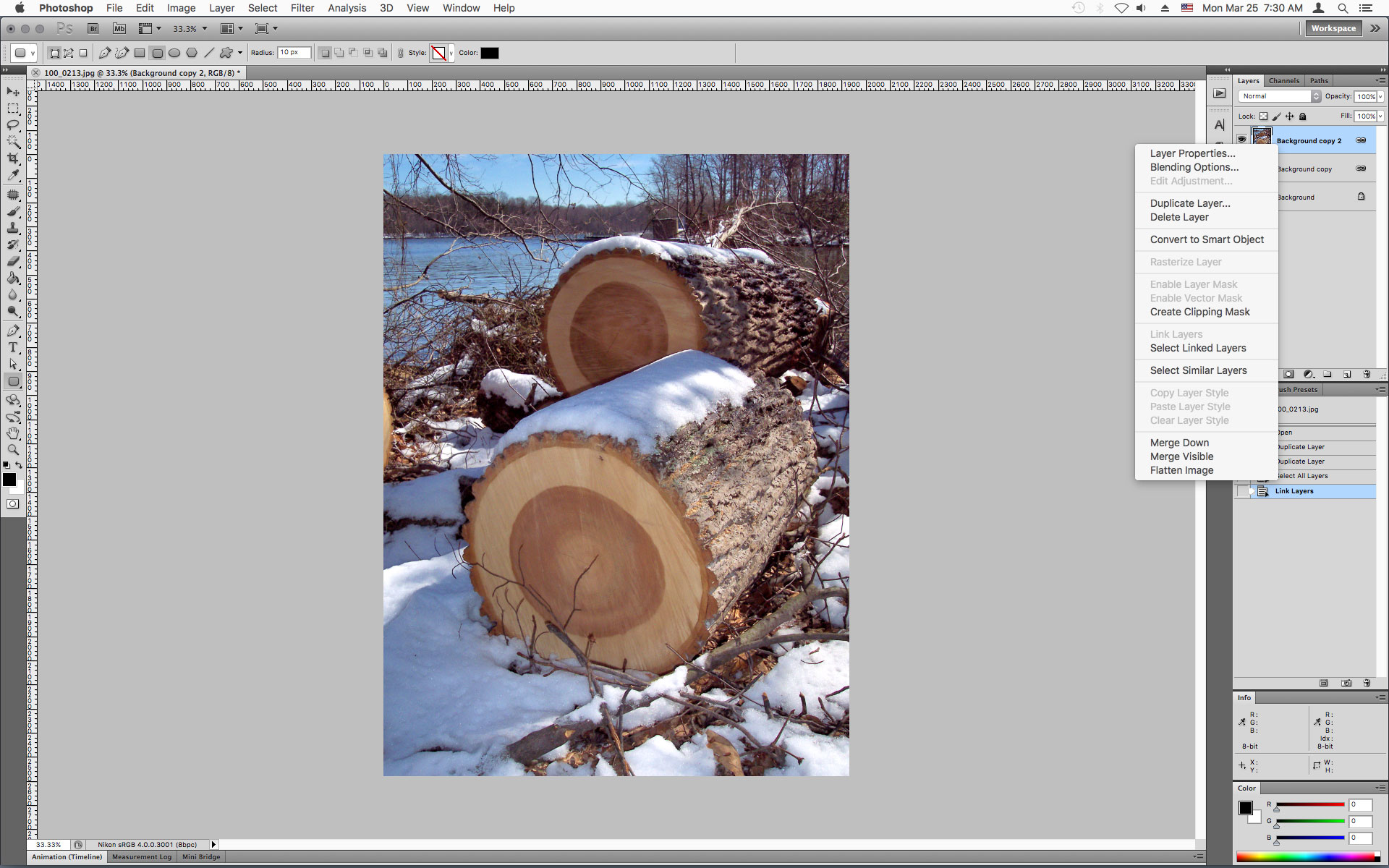The height and width of the screenshot is (868, 1389).
Task: Click the Line shape tool icon
Action: (x=209, y=53)
